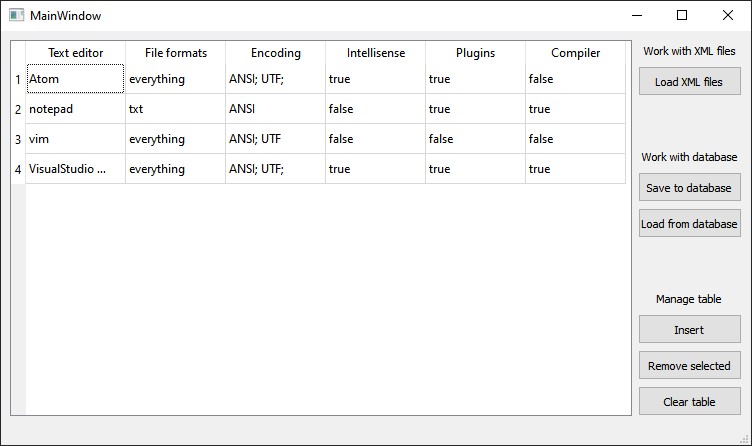752x446 pixels.
Task: Select the Text editor column header
Action: click(75, 53)
